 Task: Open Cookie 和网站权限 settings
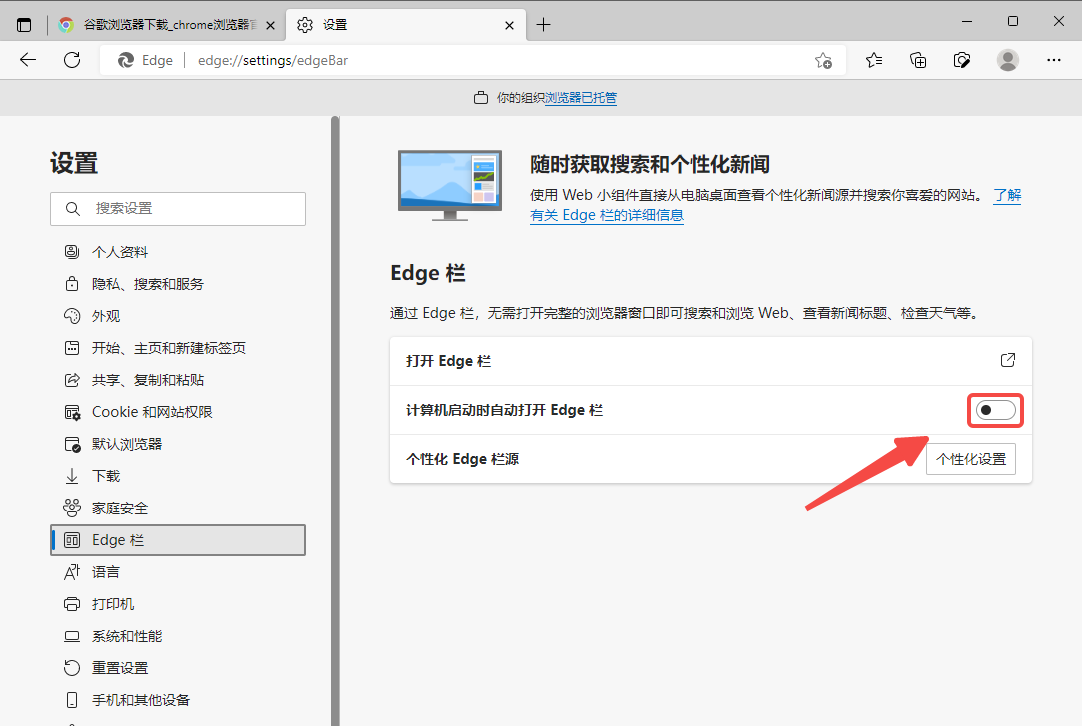pos(152,412)
